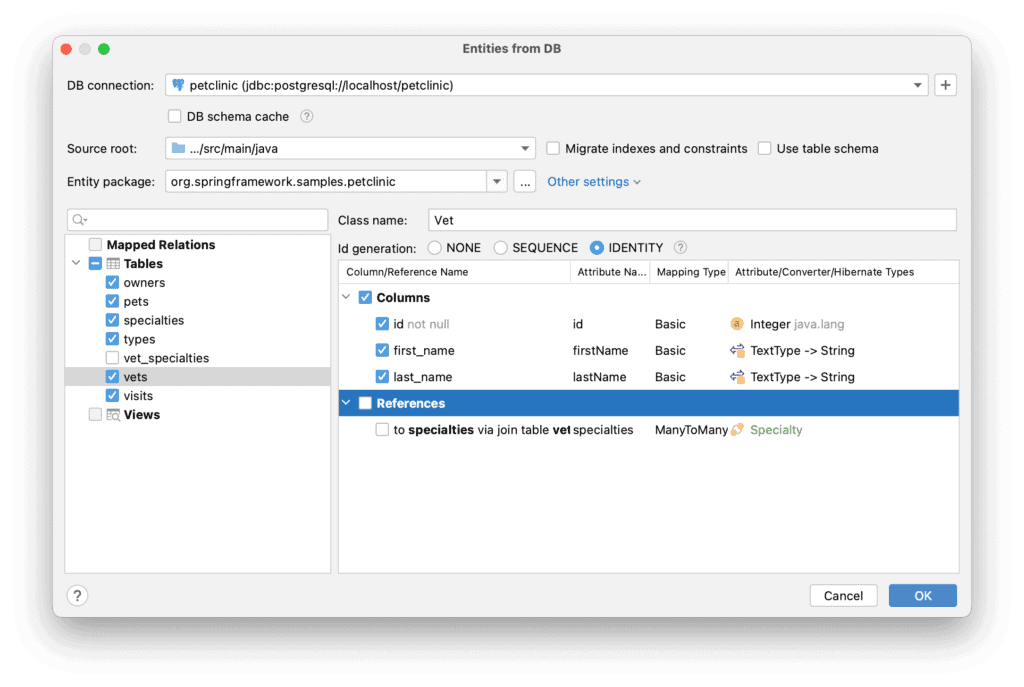Click the Specialty entity icon in References row
This screenshot has width=1024, height=687.
737,429
